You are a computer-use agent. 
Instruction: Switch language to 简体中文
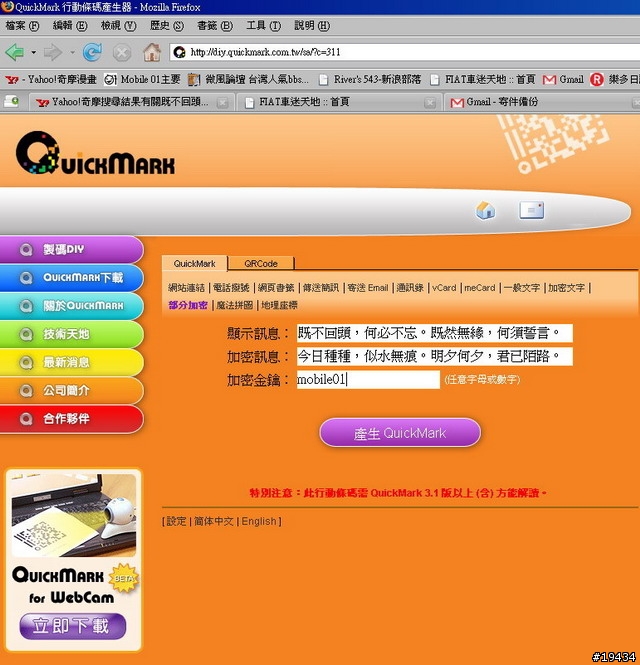click(x=214, y=521)
